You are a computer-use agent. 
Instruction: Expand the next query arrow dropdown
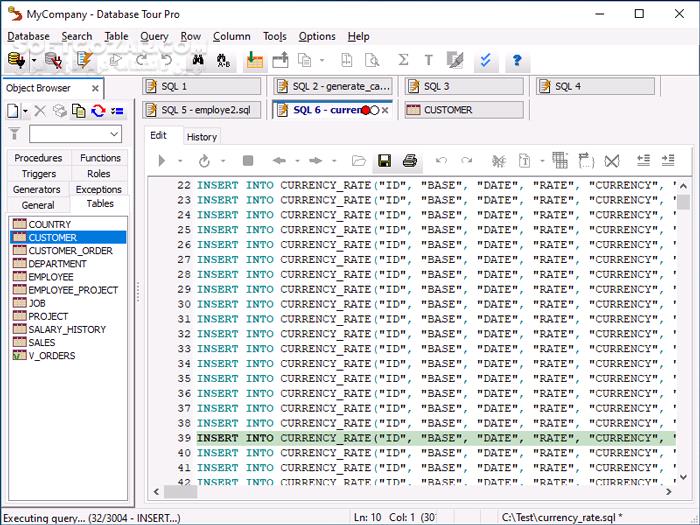[334, 161]
